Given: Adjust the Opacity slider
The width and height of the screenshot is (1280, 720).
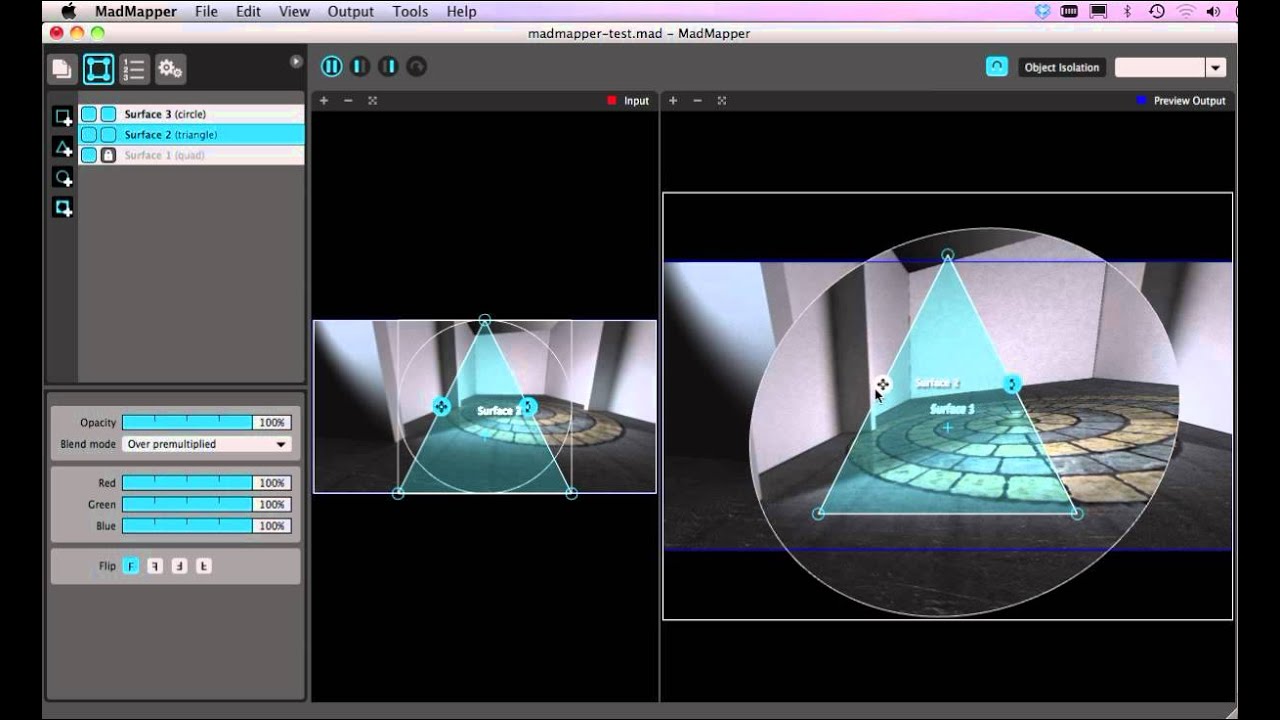Looking at the screenshot, I should (x=187, y=423).
